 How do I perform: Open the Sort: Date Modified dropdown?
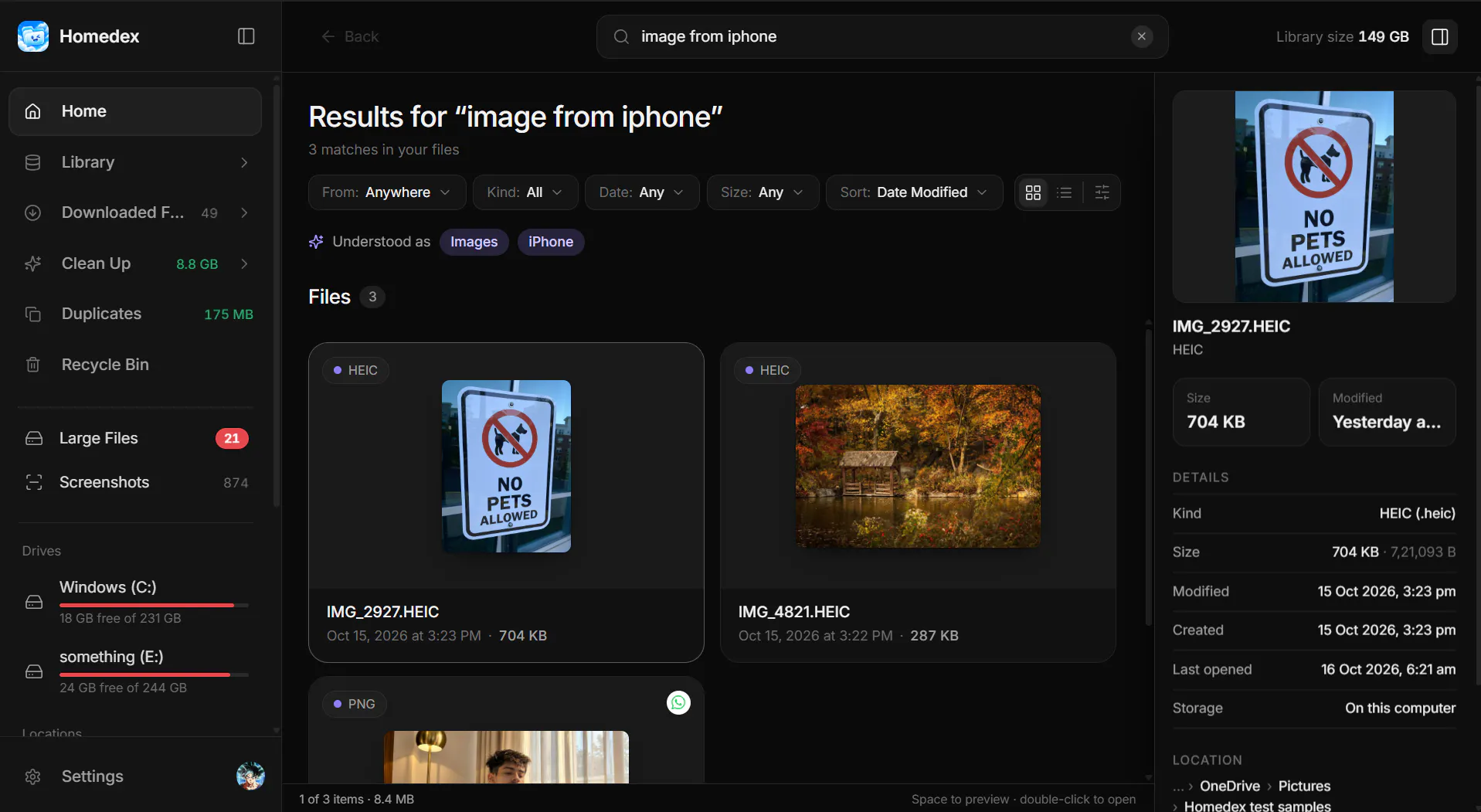click(x=914, y=192)
